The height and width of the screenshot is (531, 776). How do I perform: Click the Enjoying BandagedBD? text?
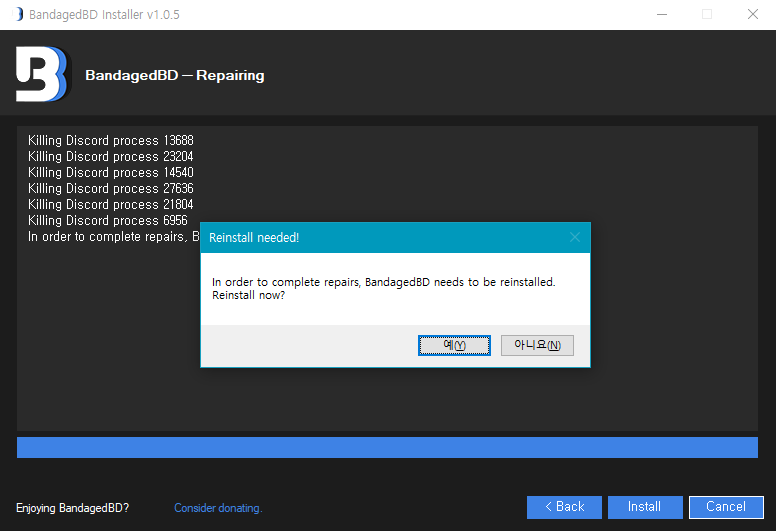[x=72, y=508]
